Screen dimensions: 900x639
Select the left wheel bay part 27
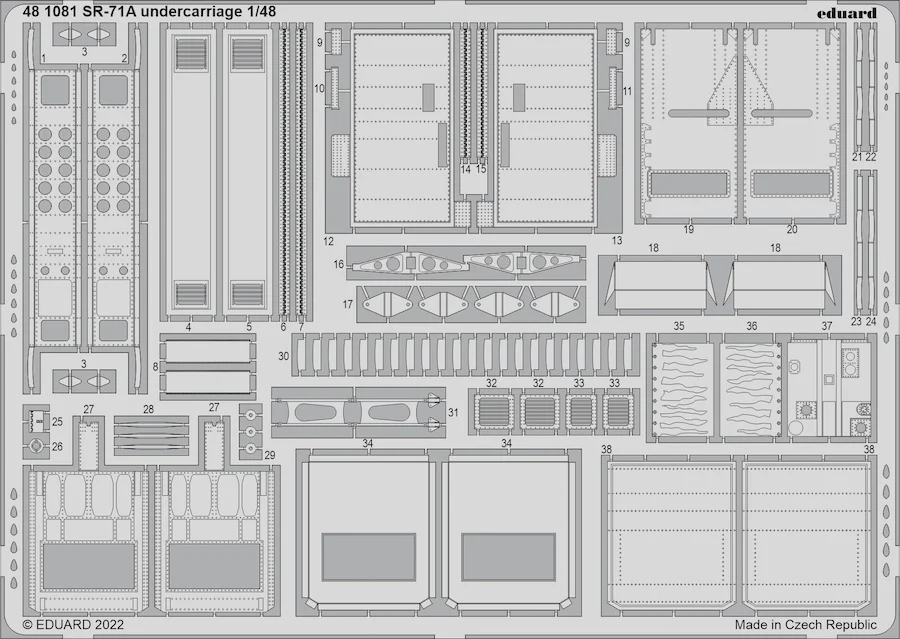tap(87, 517)
